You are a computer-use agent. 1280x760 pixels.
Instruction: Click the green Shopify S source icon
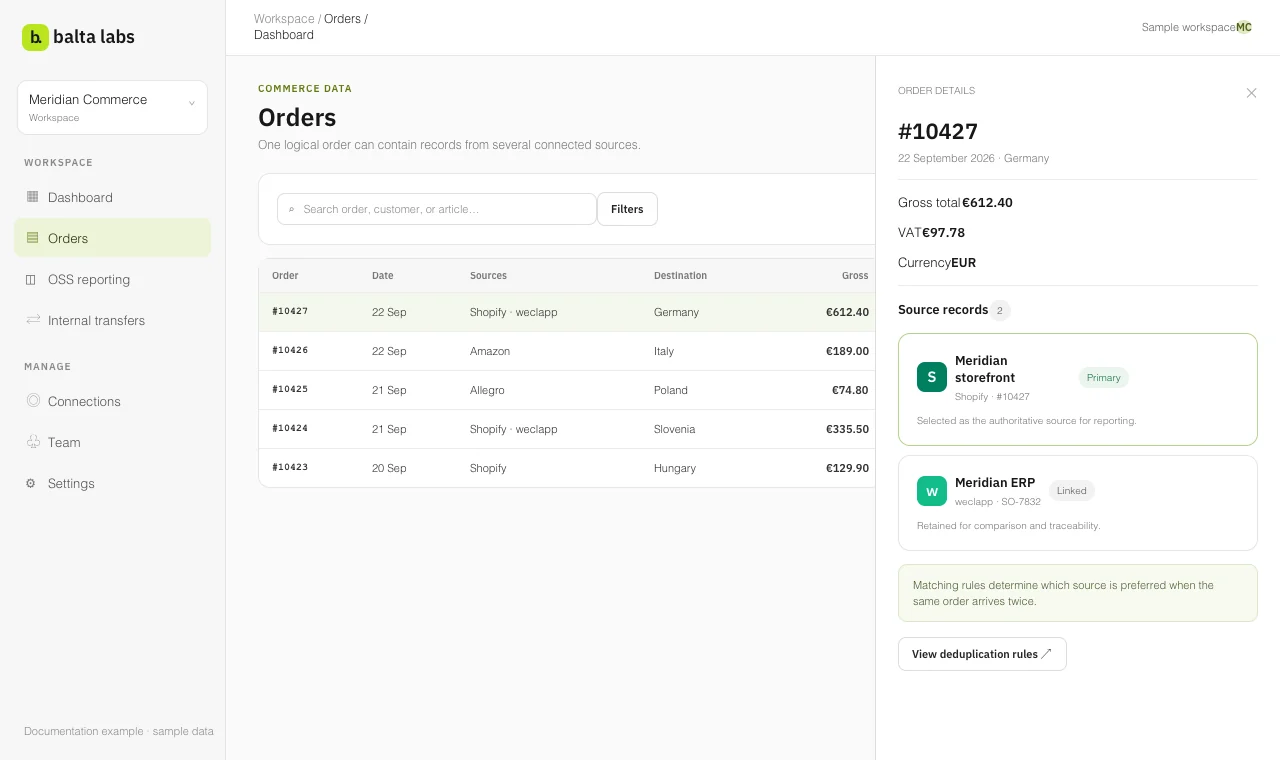[x=932, y=377]
